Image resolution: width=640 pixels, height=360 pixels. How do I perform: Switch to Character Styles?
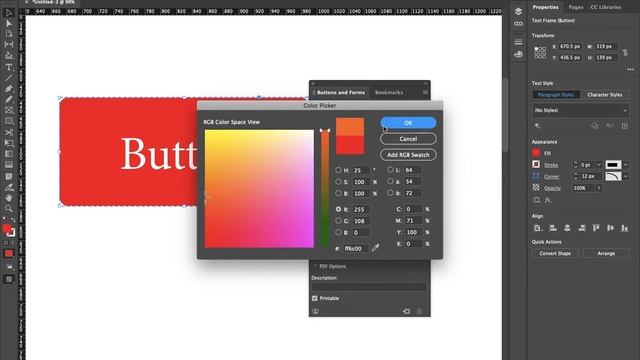click(x=604, y=95)
